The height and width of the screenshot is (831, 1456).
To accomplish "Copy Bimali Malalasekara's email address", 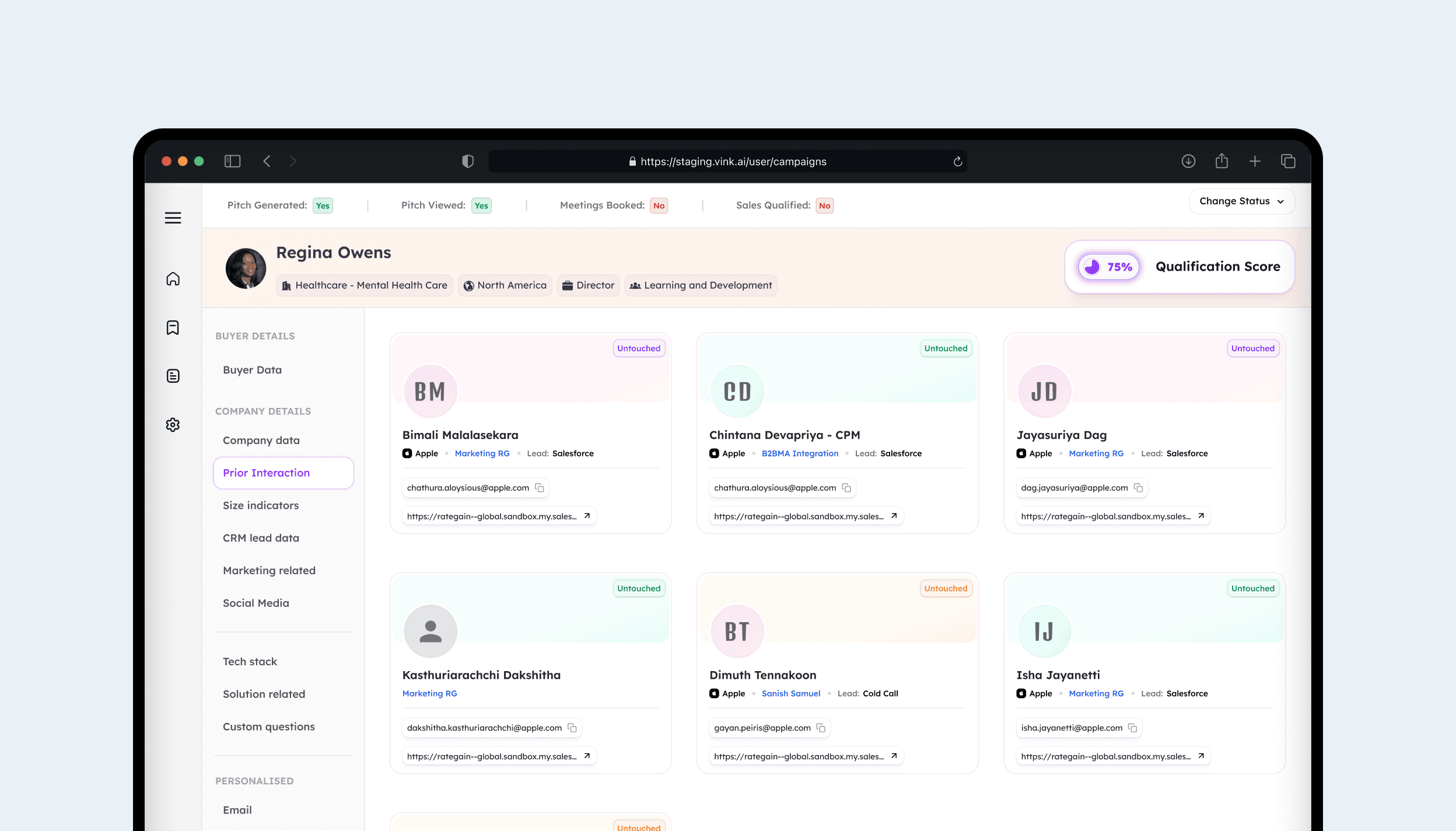I will pyautogui.click(x=540, y=488).
